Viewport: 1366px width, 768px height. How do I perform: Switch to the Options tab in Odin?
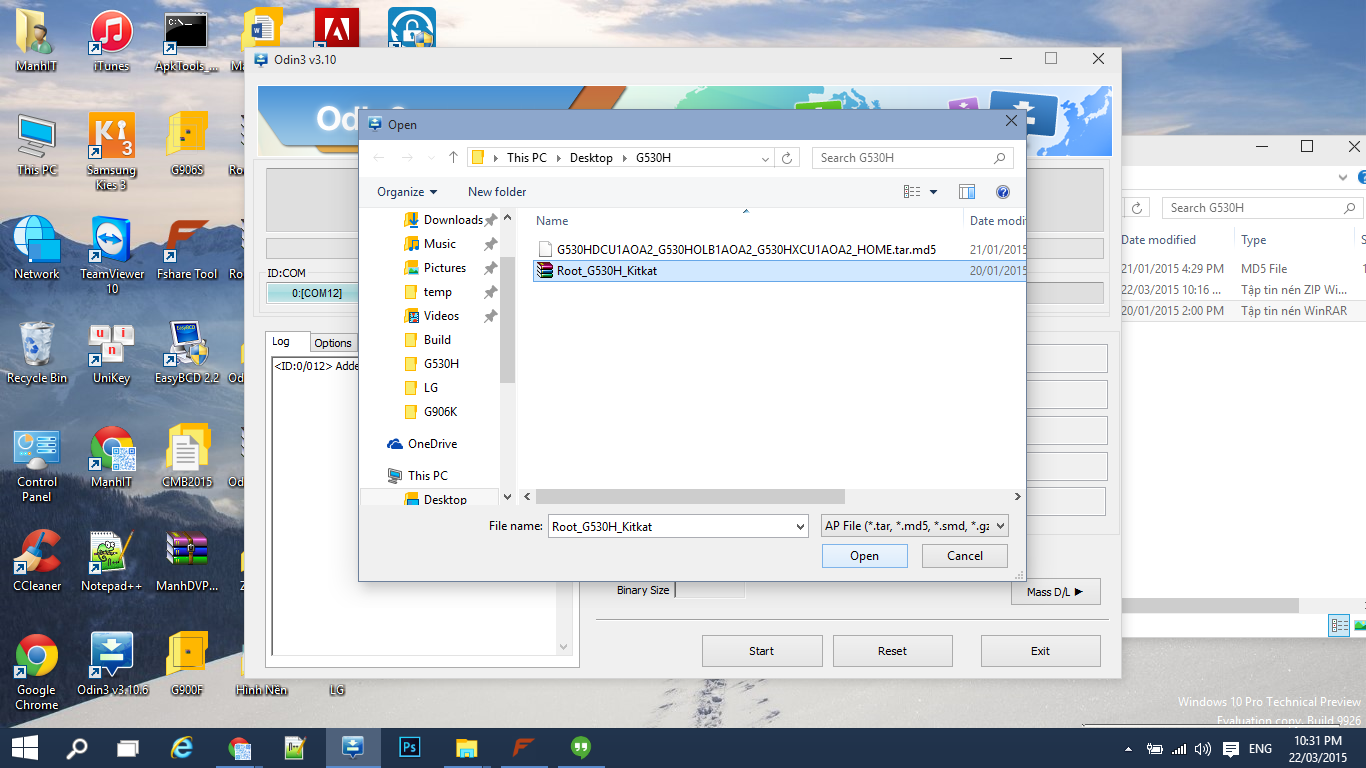[x=333, y=343]
